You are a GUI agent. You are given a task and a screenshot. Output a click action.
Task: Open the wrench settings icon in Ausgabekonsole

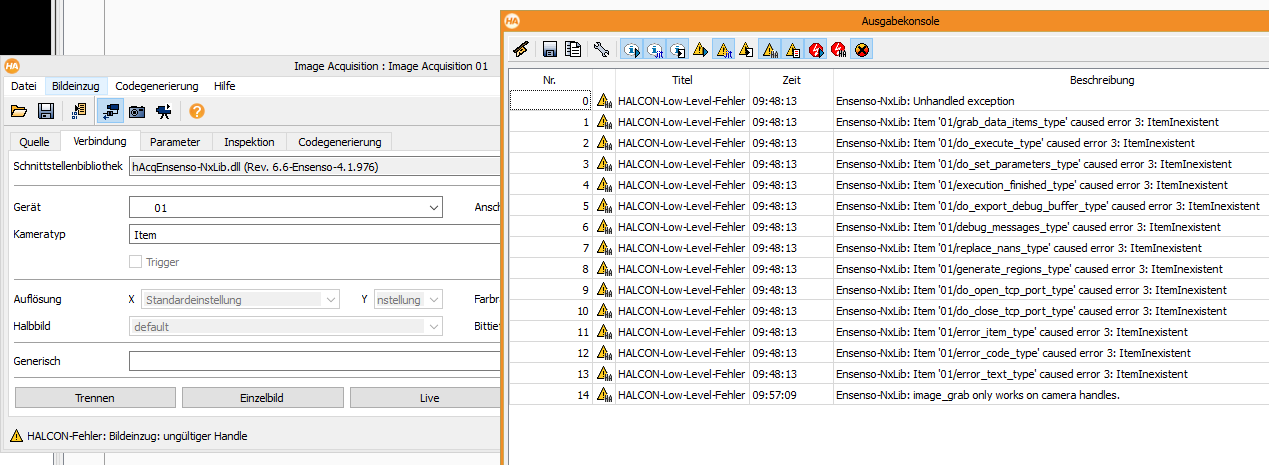(x=602, y=48)
